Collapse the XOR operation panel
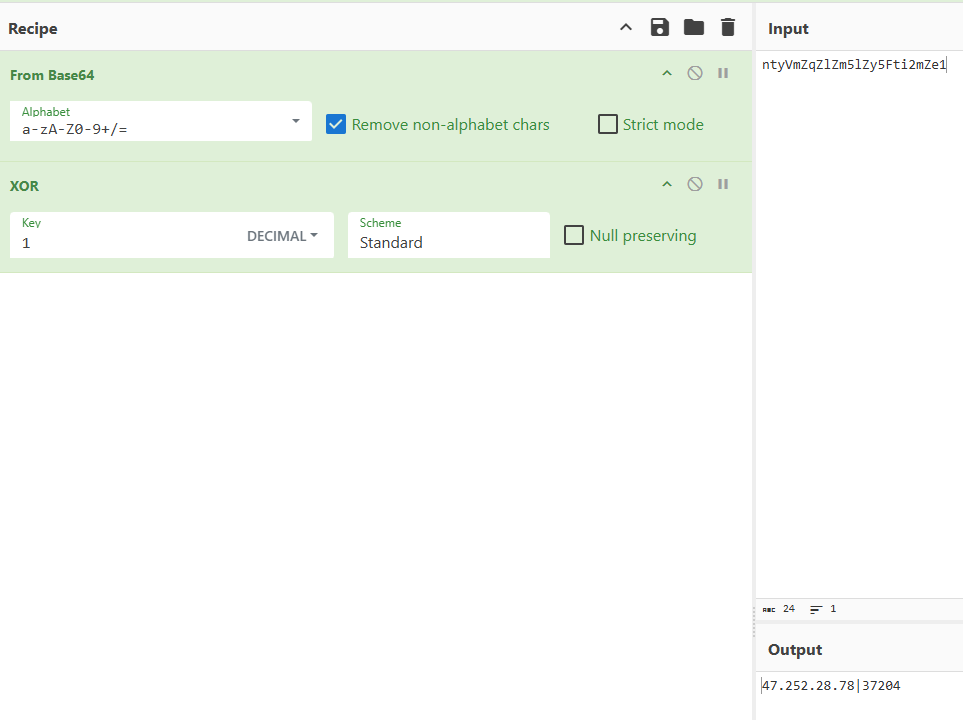 click(x=667, y=184)
